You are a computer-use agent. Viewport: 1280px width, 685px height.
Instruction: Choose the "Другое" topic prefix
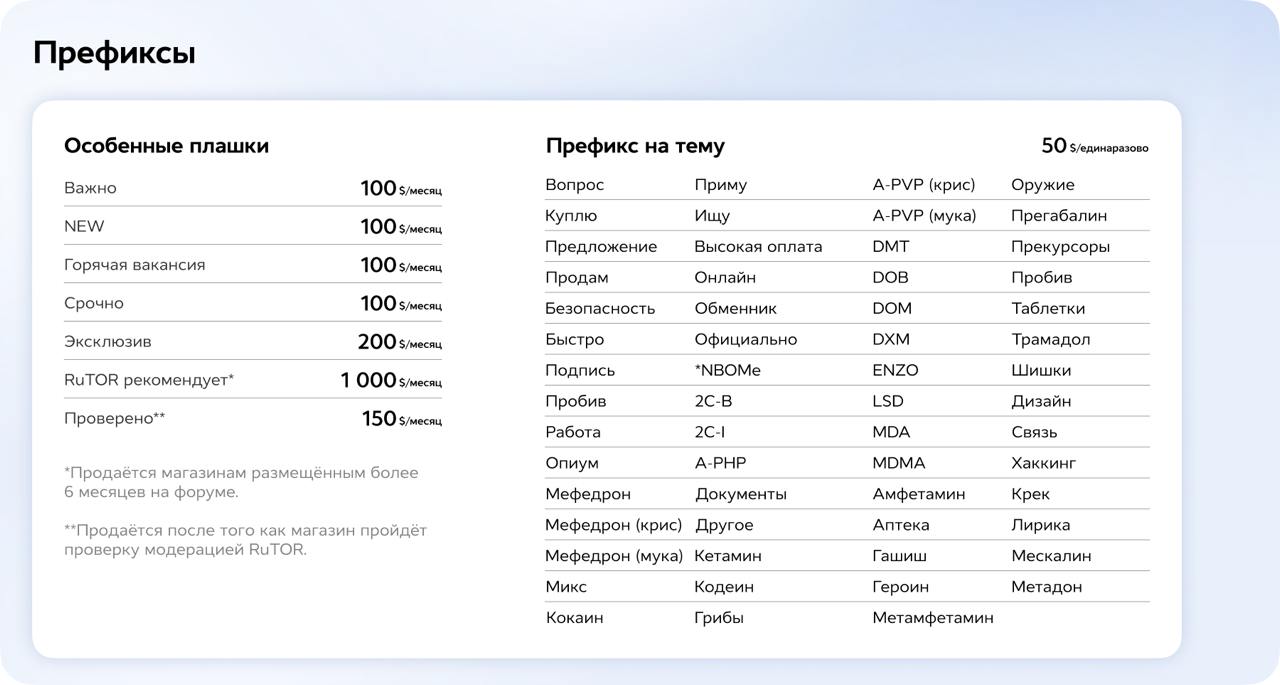(x=724, y=525)
